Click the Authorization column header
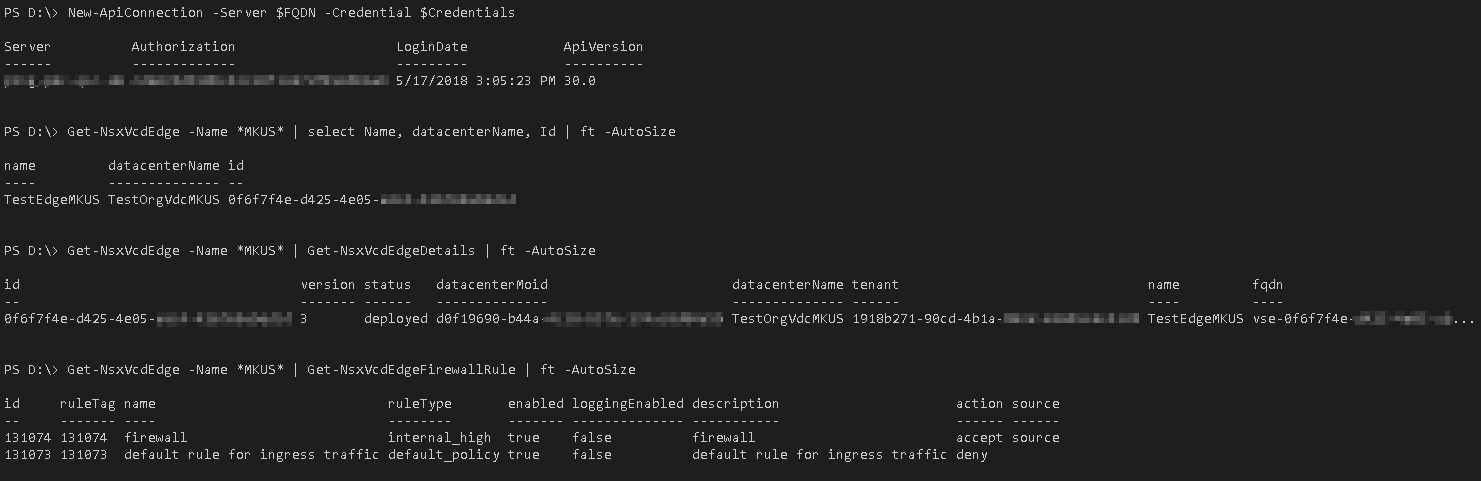Image resolution: width=1481 pixels, height=481 pixels. (183, 47)
